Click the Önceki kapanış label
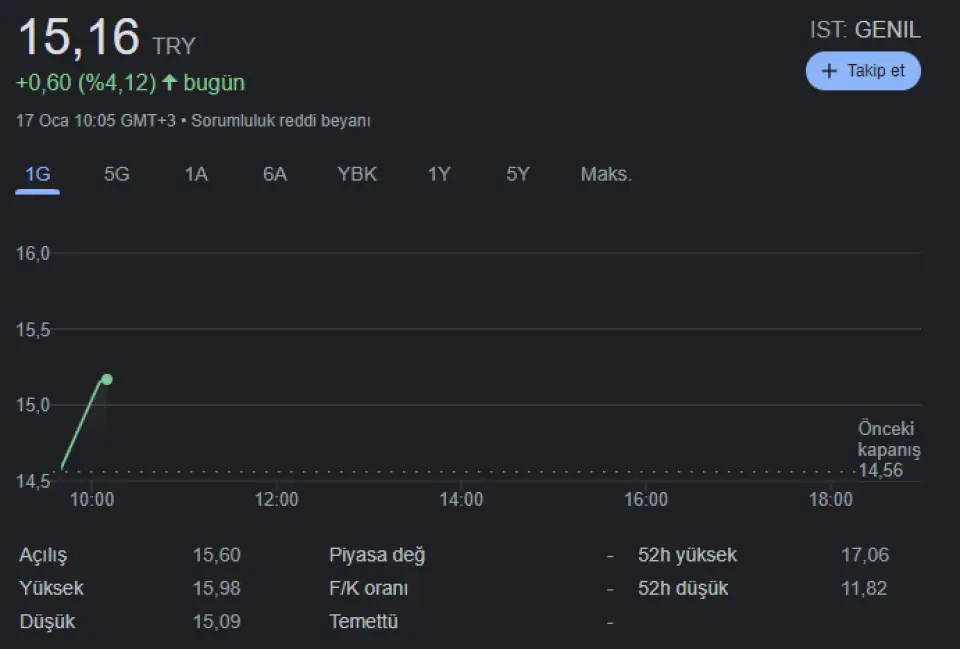 pos(888,439)
